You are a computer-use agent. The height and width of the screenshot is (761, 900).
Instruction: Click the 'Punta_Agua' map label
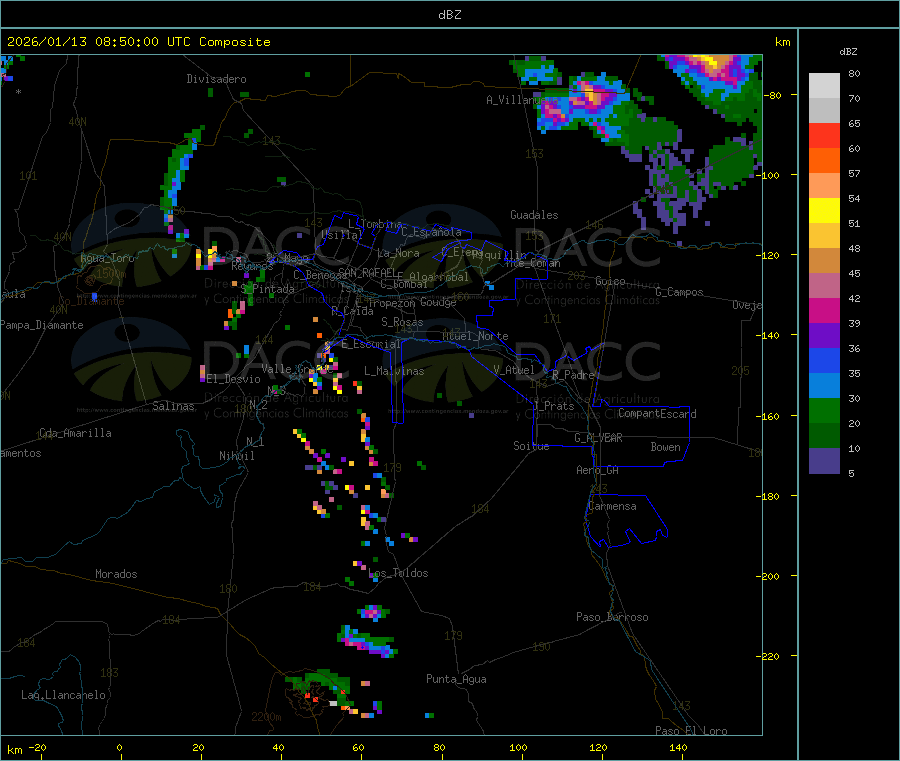456,679
